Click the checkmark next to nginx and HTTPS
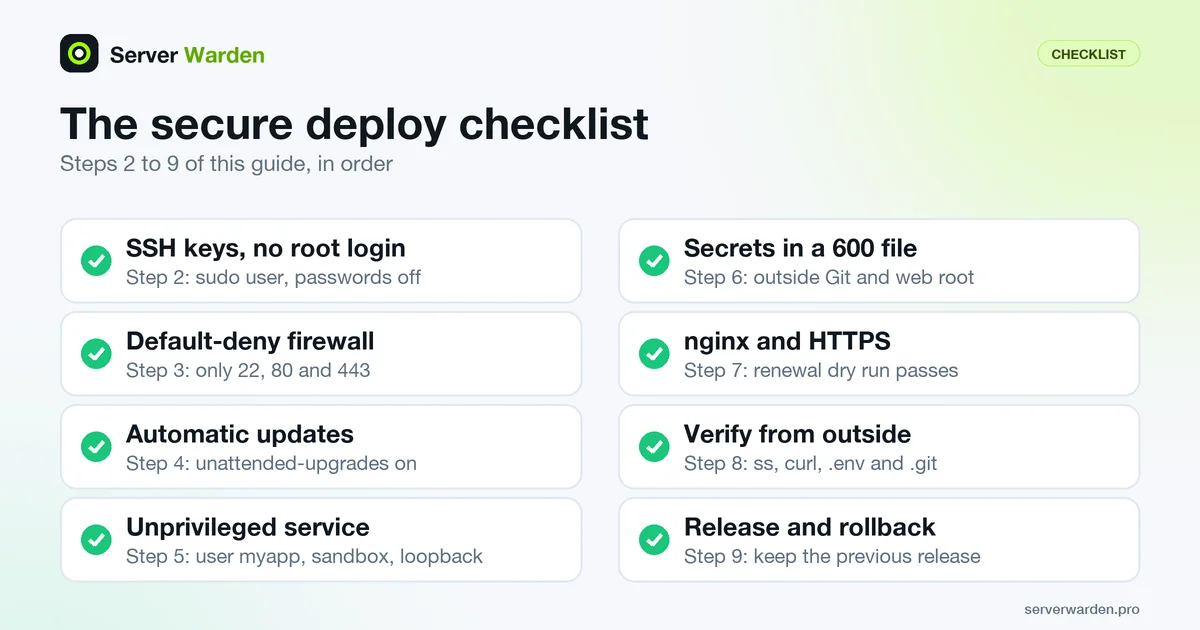 pos(654,354)
